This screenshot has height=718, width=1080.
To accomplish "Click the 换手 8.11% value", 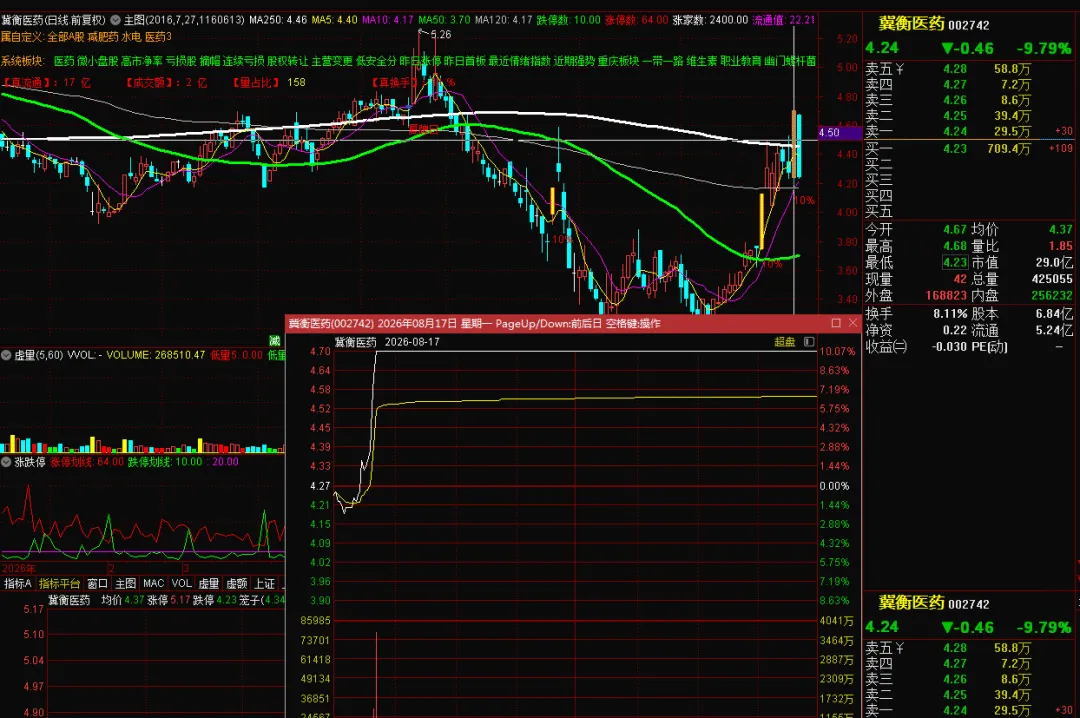I will [x=951, y=314].
